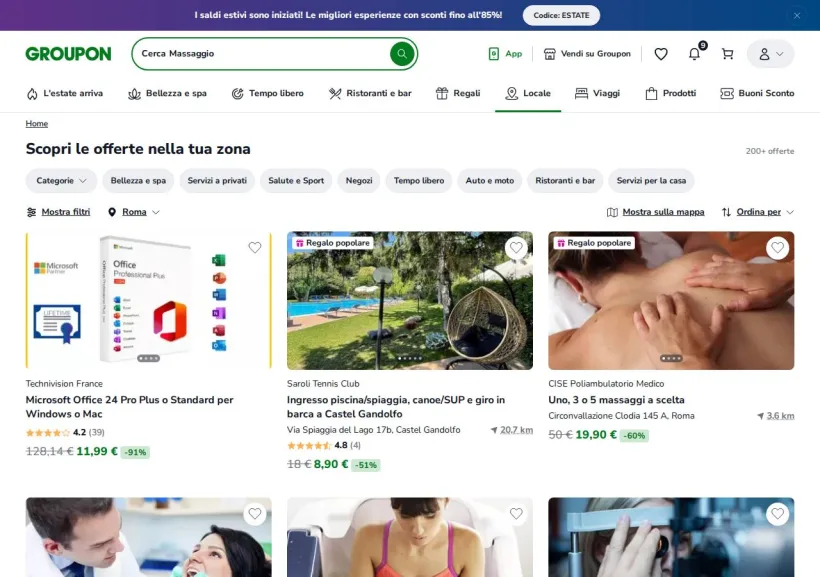
Task: Favorite the fitness woman deal heart
Action: [516, 514]
